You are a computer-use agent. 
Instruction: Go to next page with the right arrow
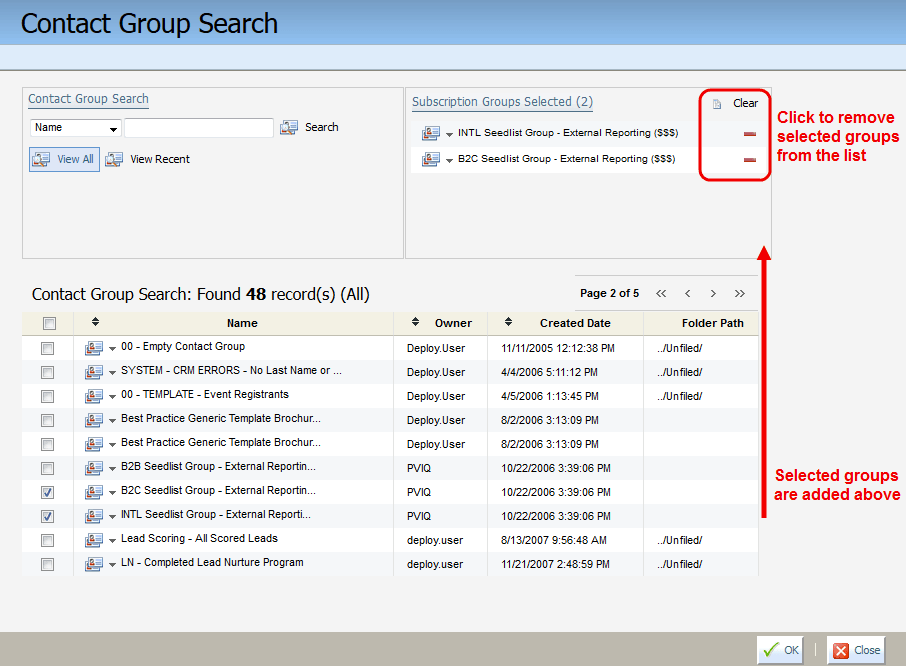point(713,293)
